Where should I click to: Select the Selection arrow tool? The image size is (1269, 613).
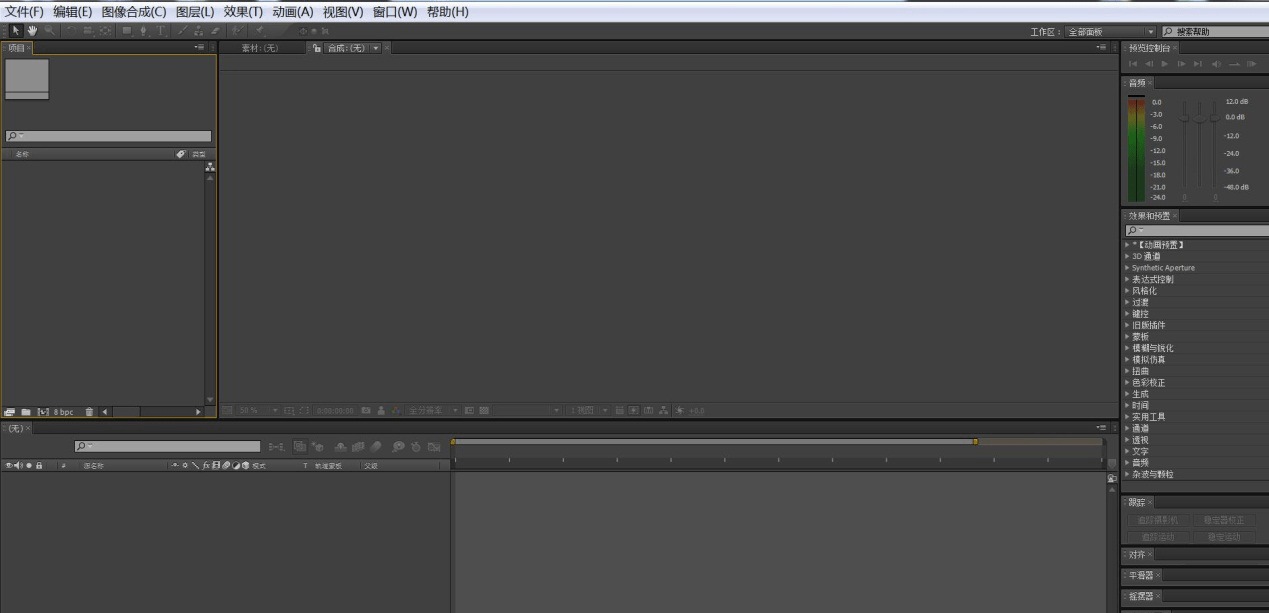point(16,31)
